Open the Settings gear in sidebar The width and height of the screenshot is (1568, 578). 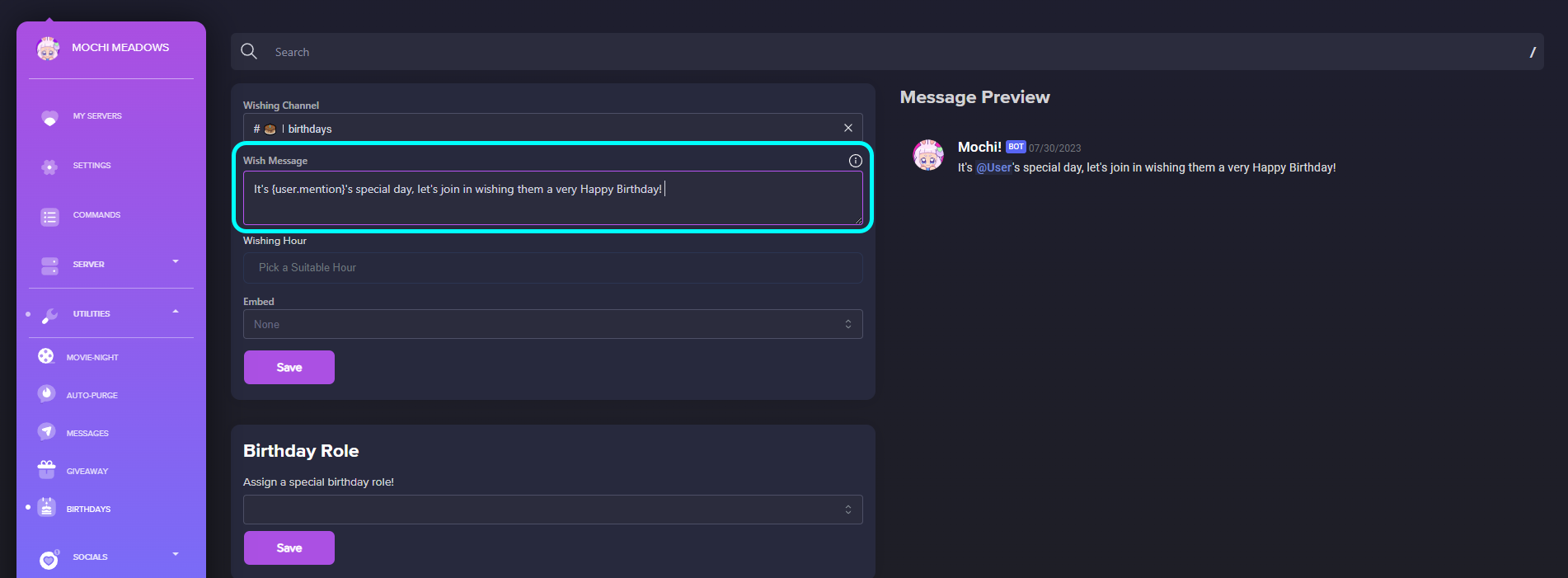click(49, 167)
